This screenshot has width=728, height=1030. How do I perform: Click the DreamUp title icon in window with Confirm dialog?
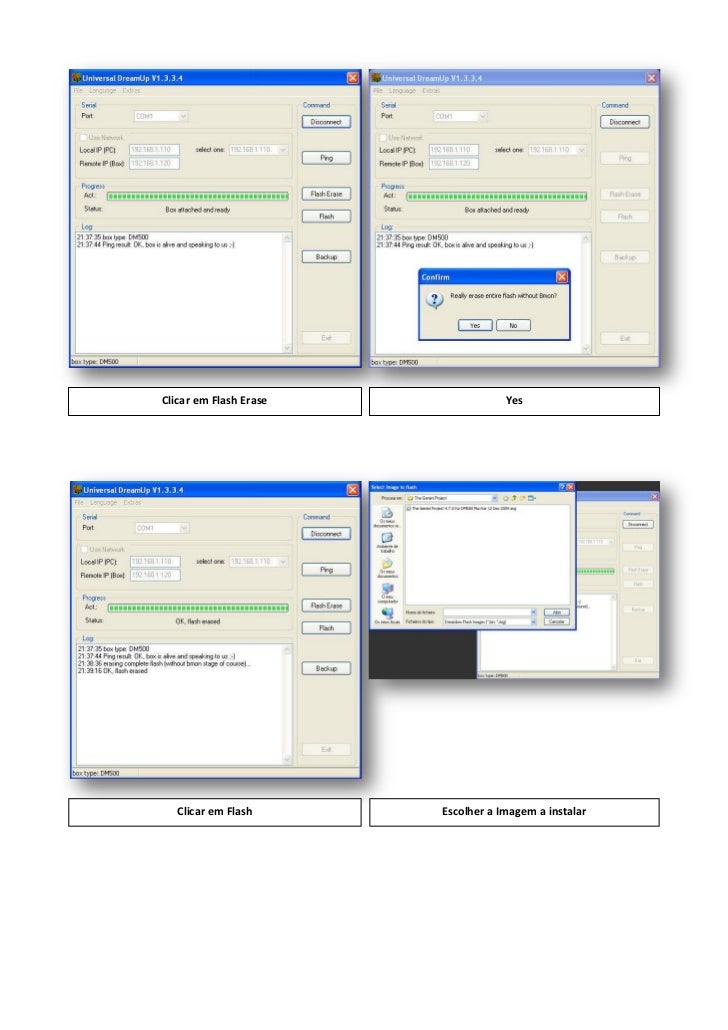[376, 78]
